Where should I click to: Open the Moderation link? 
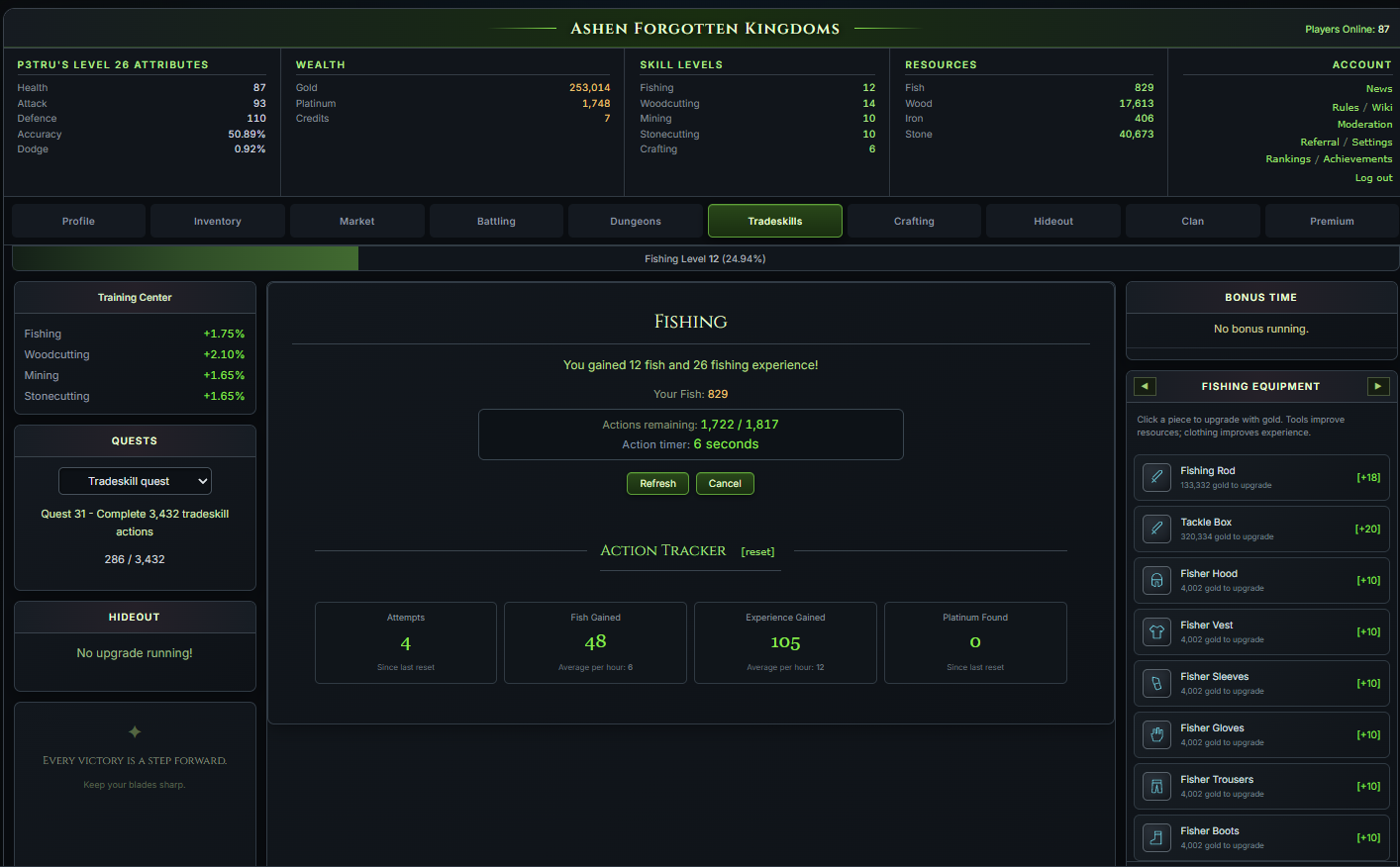(1365, 125)
